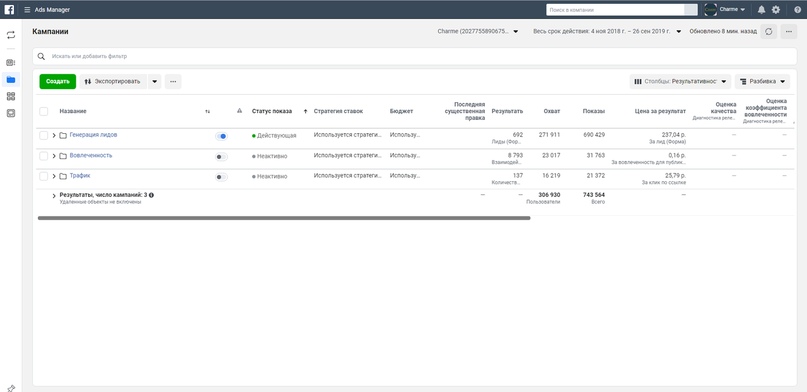Click the sort arrow beside Статус показа
The width and height of the screenshot is (807, 392).
pos(305,111)
